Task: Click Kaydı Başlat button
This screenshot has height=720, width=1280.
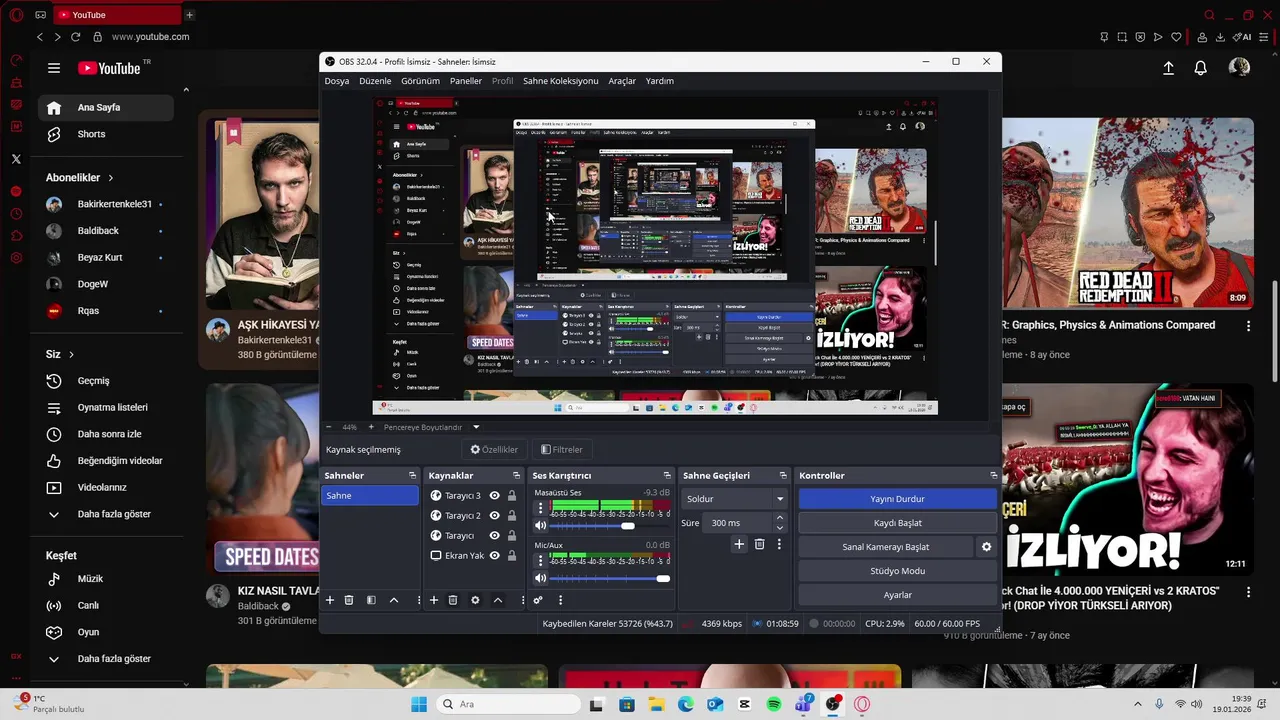Action: pyautogui.click(x=897, y=523)
